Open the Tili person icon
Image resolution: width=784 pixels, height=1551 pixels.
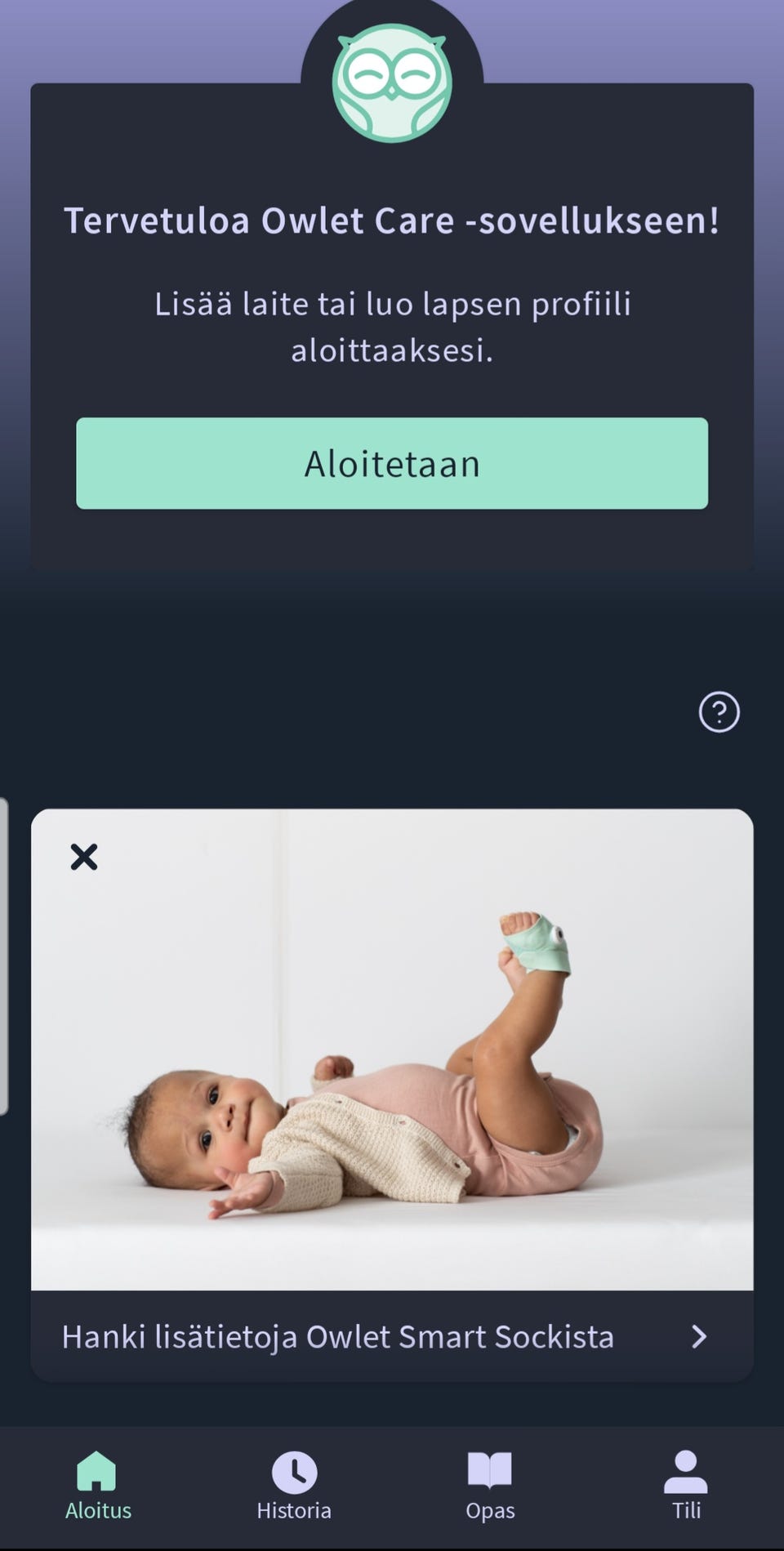(686, 1472)
